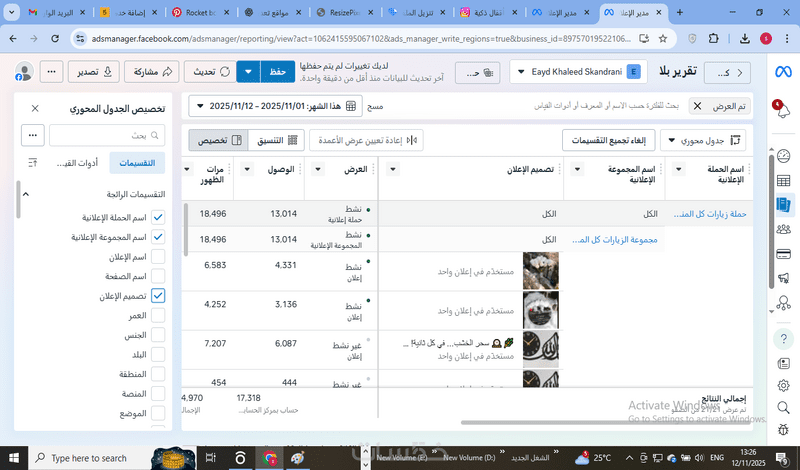Open the profile avatar with Facebook badge

pos(24,71)
